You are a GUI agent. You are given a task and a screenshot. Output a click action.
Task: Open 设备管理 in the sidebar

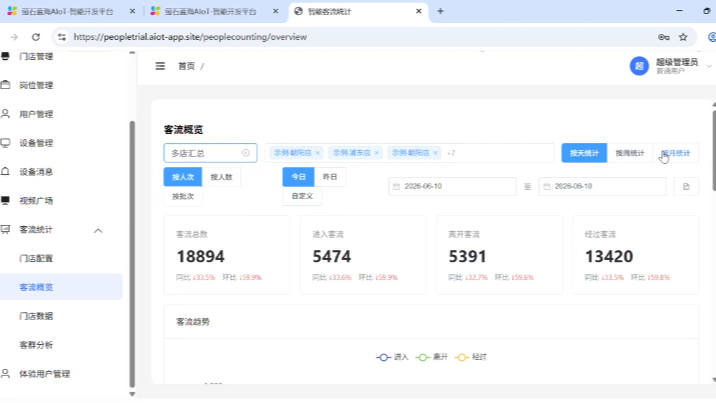click(36, 143)
